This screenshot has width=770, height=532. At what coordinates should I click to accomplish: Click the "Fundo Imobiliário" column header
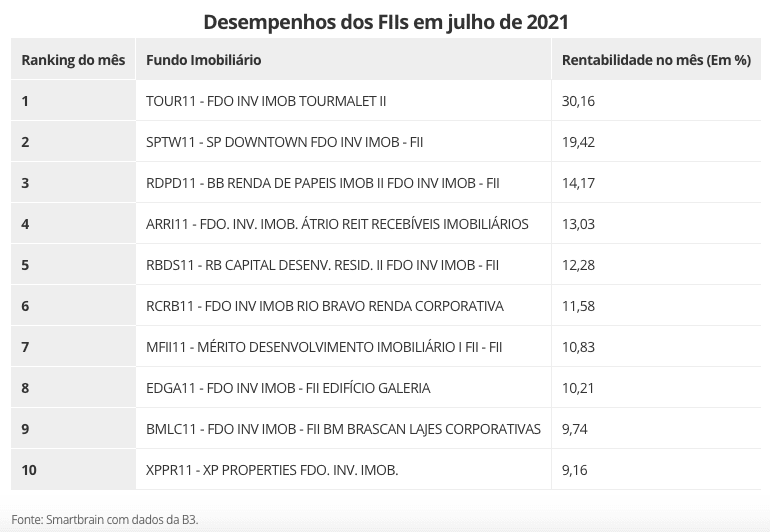pos(204,60)
